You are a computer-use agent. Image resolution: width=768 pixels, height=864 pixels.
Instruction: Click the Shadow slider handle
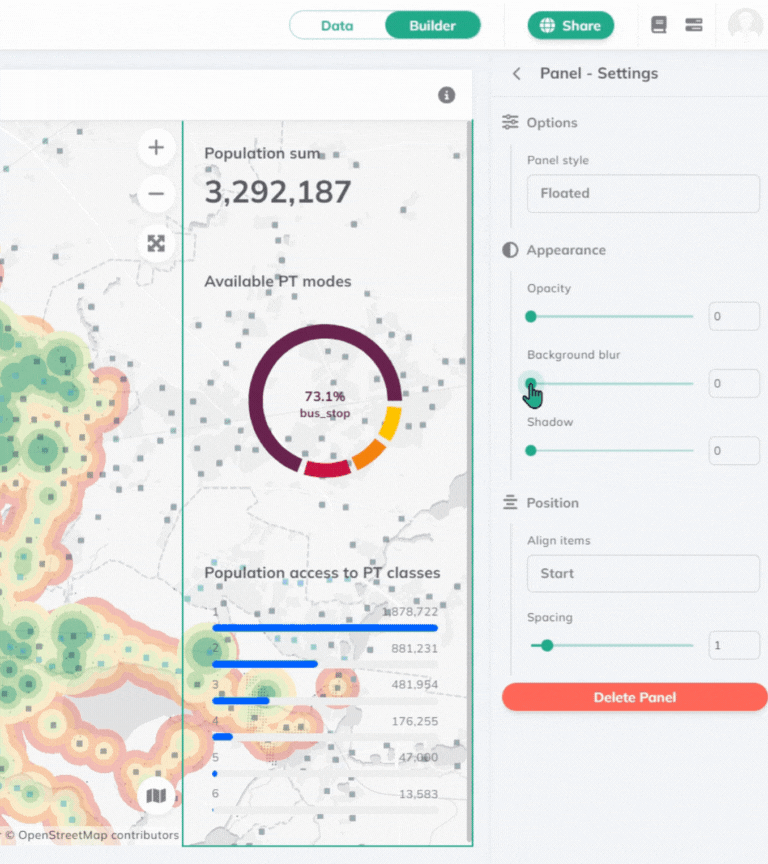pyautogui.click(x=531, y=450)
